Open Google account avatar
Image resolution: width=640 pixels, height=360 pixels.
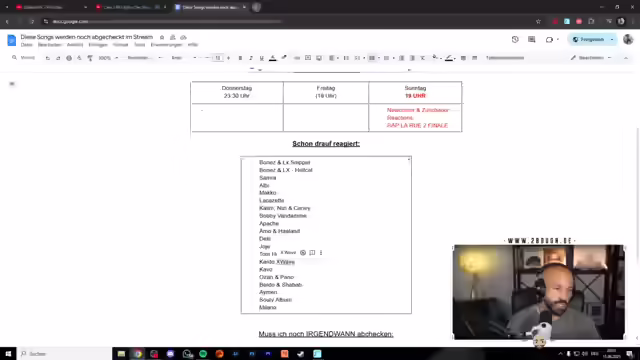click(x=628, y=40)
